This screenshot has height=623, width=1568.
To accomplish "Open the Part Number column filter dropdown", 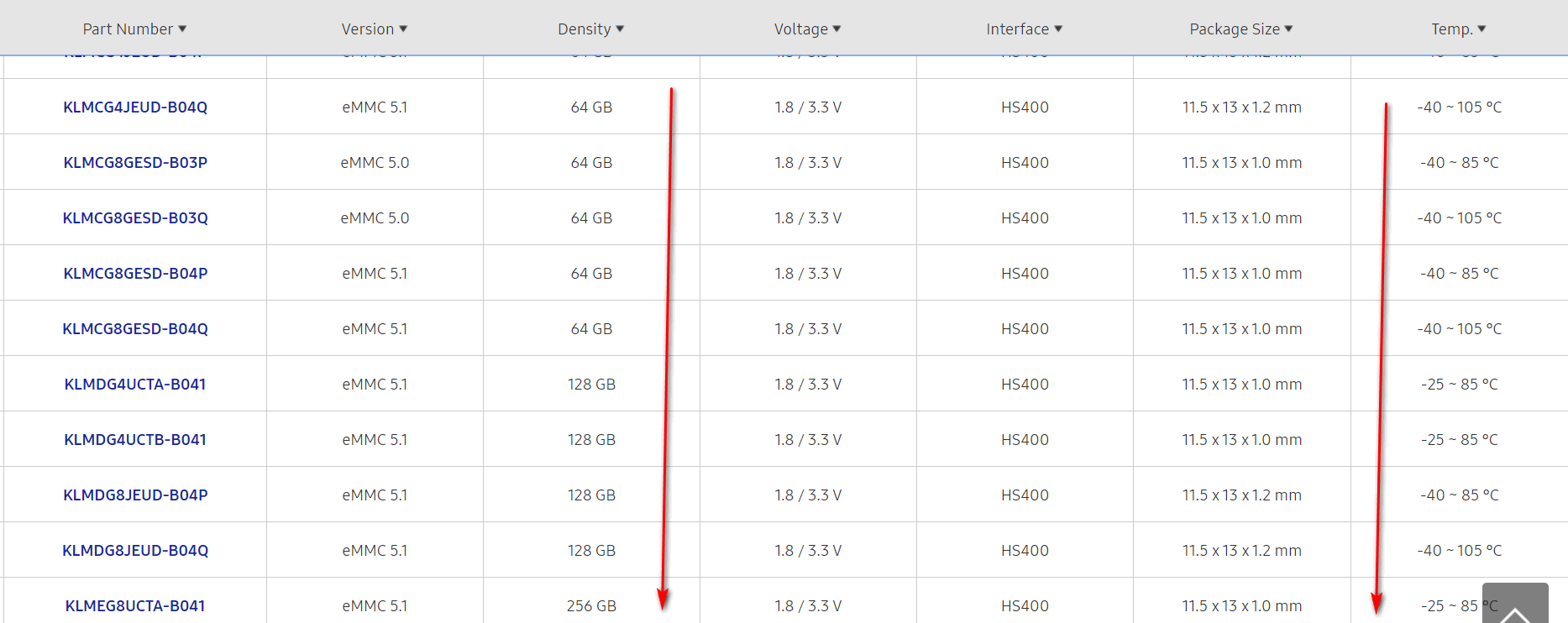I will click(134, 29).
